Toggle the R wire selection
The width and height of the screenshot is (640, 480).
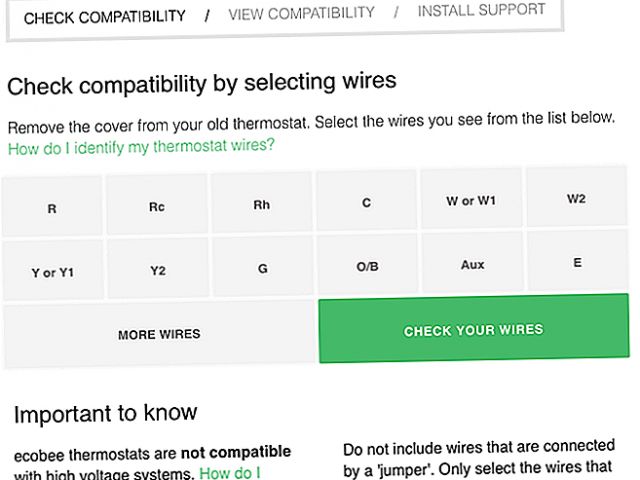(52, 208)
